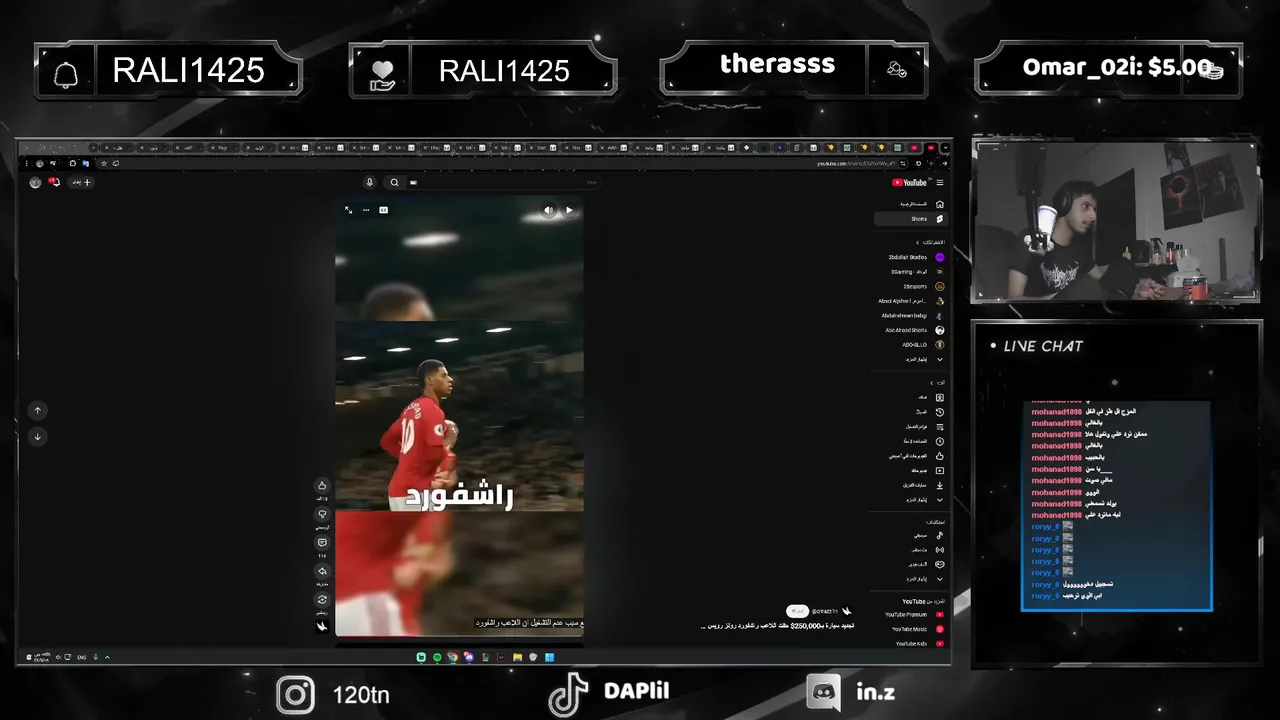Open the ABO-SLLO channel
Screen dimensions: 1280x720
pos(910,345)
